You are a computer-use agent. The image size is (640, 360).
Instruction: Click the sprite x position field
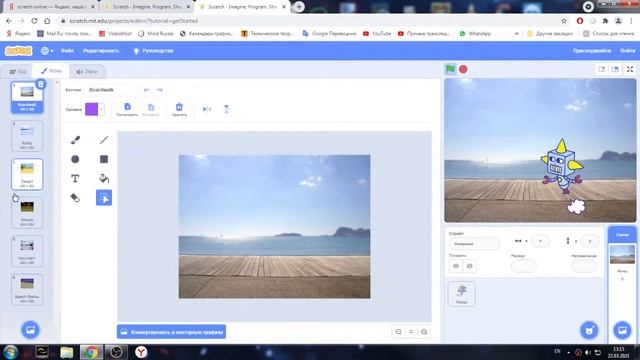[x=540, y=241]
